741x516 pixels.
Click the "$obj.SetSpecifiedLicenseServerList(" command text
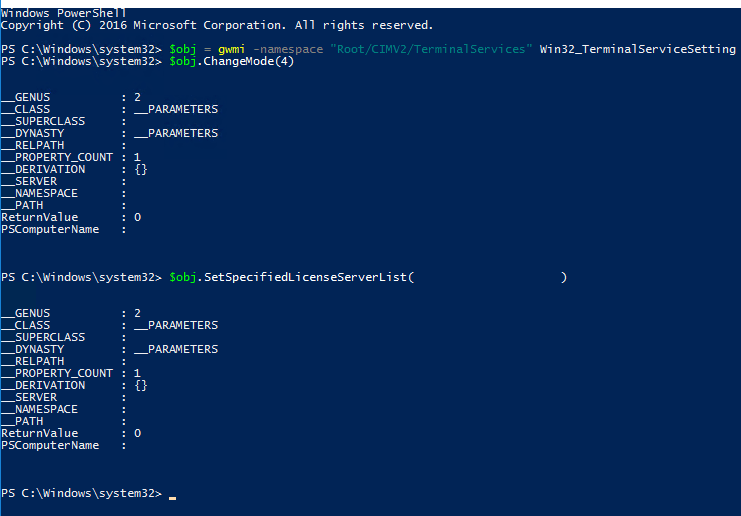[291, 277]
